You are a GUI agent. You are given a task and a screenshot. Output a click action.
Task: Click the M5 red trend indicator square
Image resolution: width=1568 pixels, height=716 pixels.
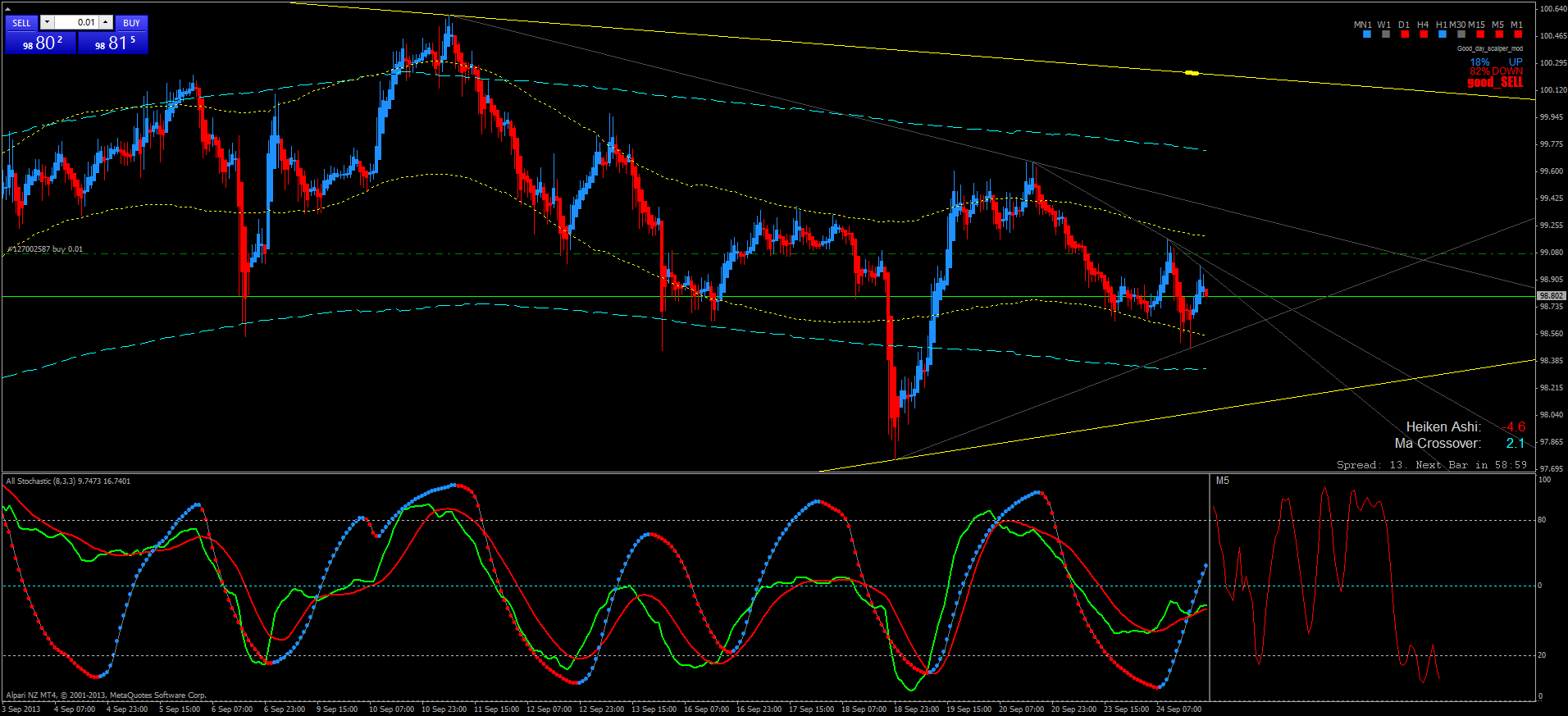tap(1499, 34)
